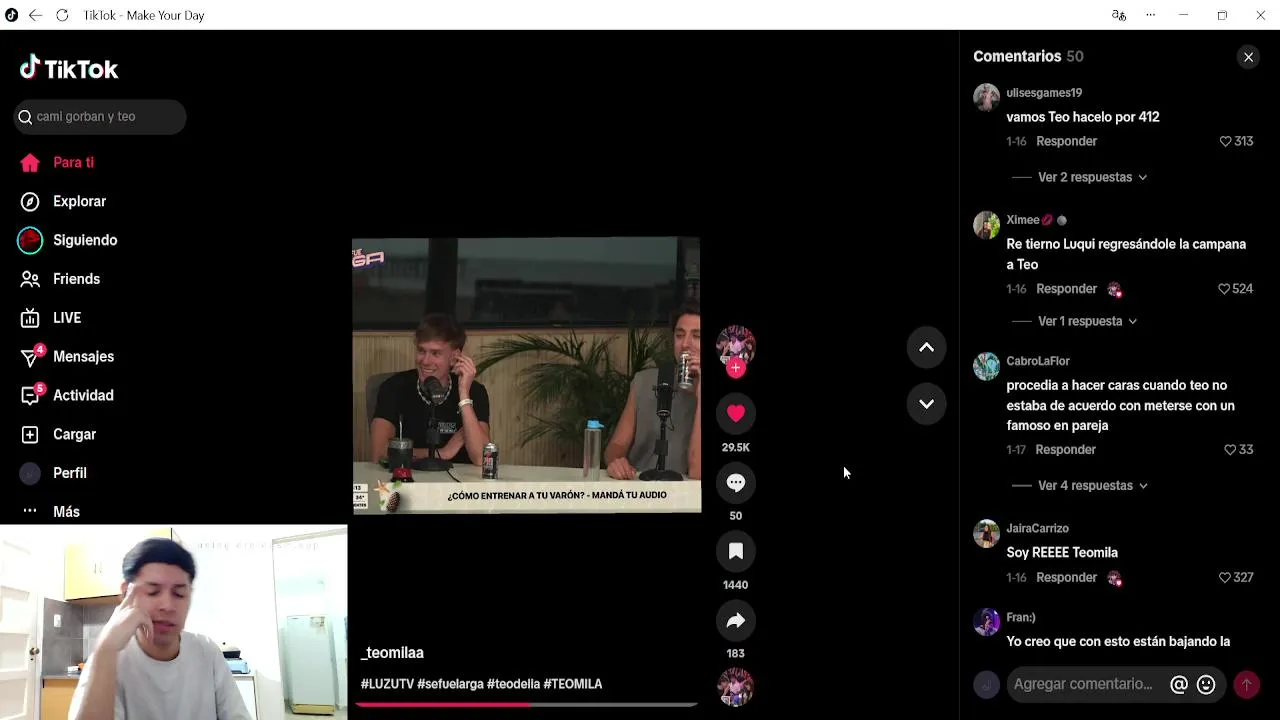
Task: Click the @ mention icon
Action: click(x=1179, y=685)
